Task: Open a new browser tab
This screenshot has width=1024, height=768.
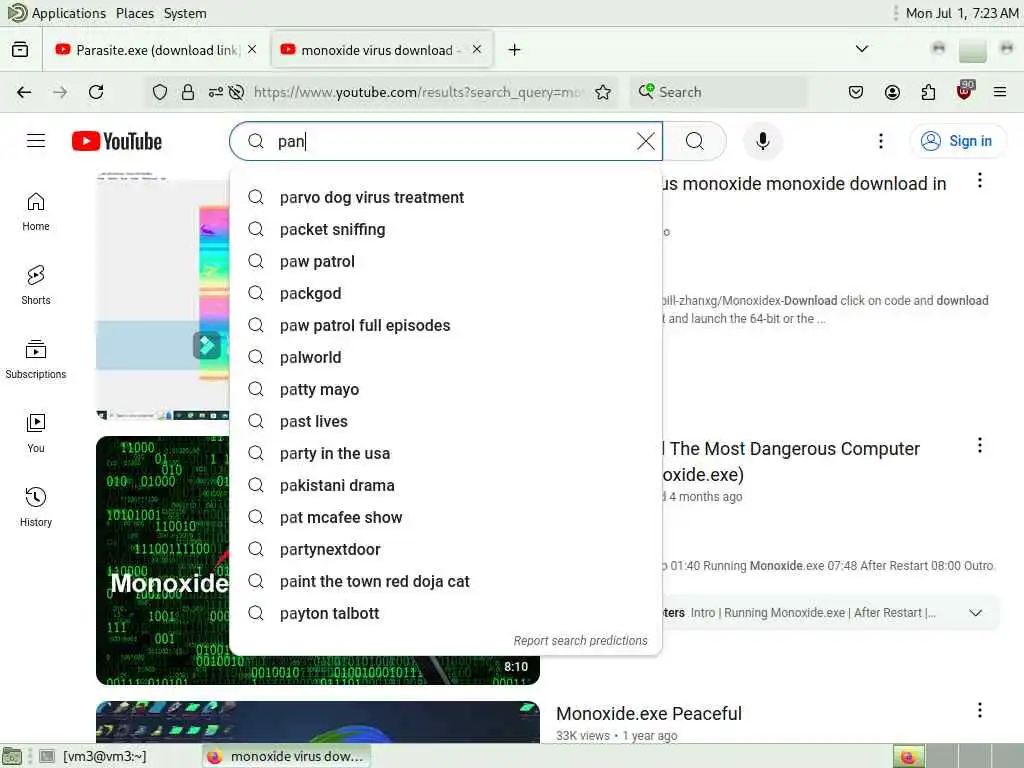Action: pos(515,50)
